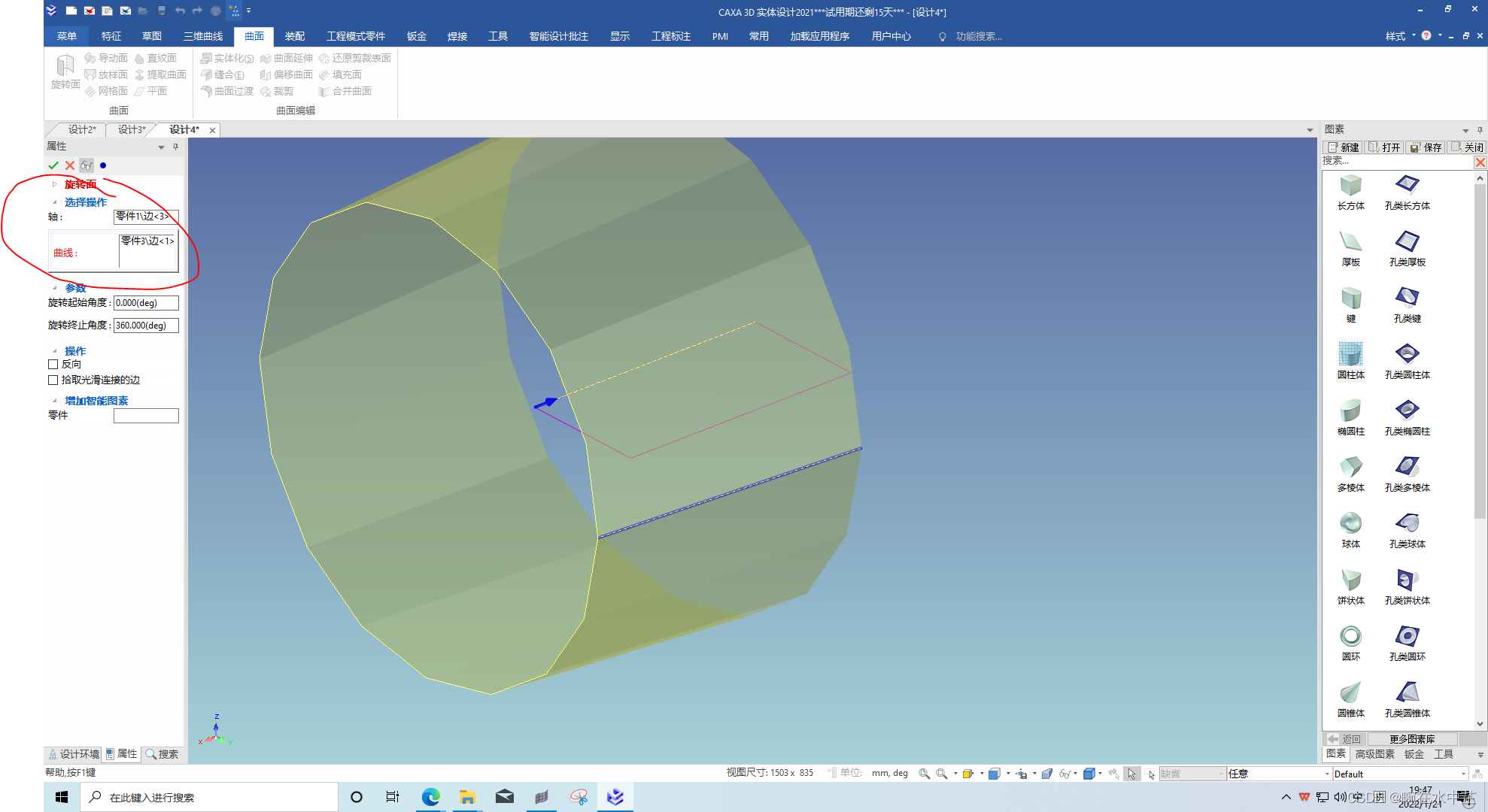Switch to the 设计3* document tab

132,129
